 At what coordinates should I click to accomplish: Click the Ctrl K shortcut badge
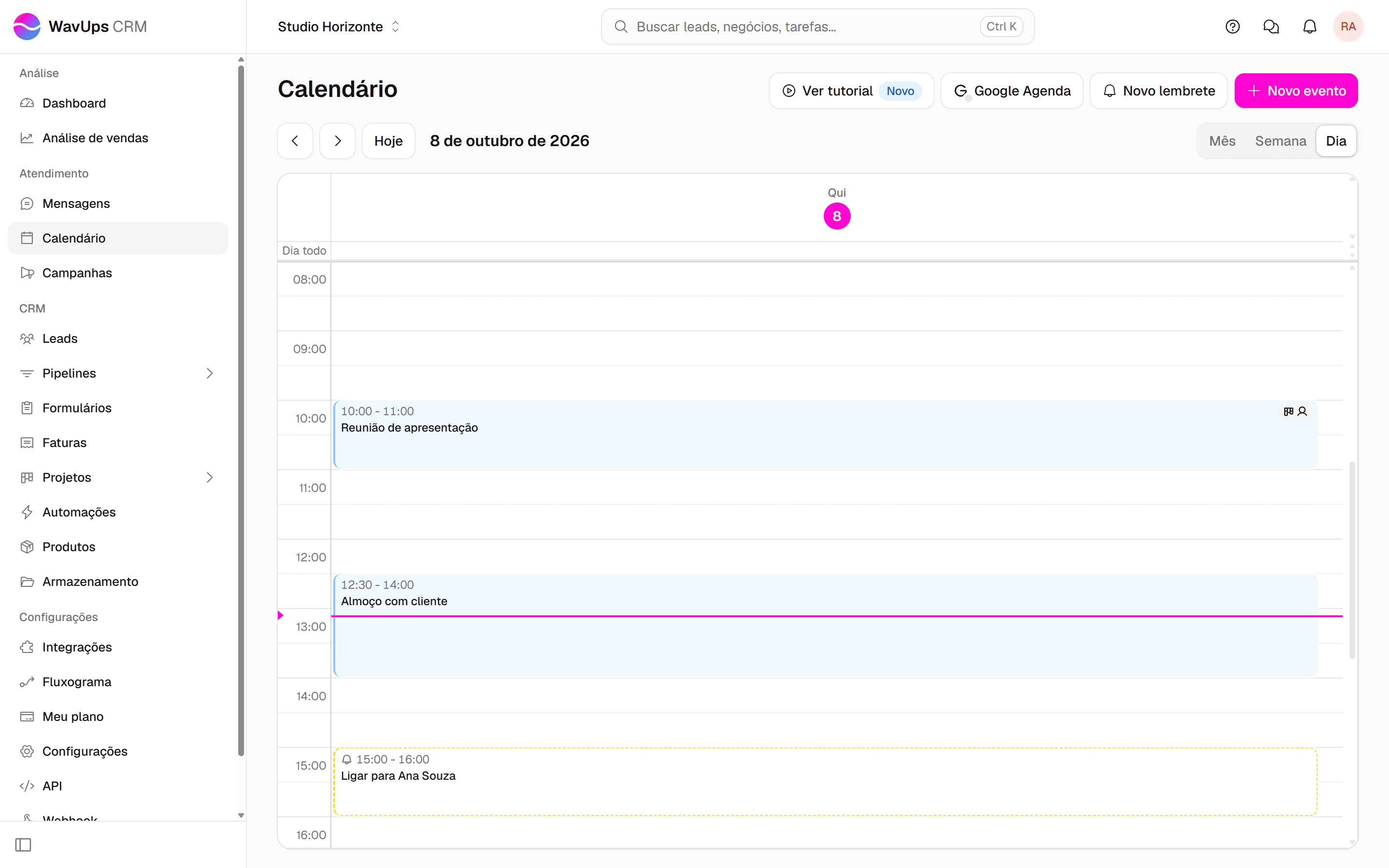point(1001,27)
